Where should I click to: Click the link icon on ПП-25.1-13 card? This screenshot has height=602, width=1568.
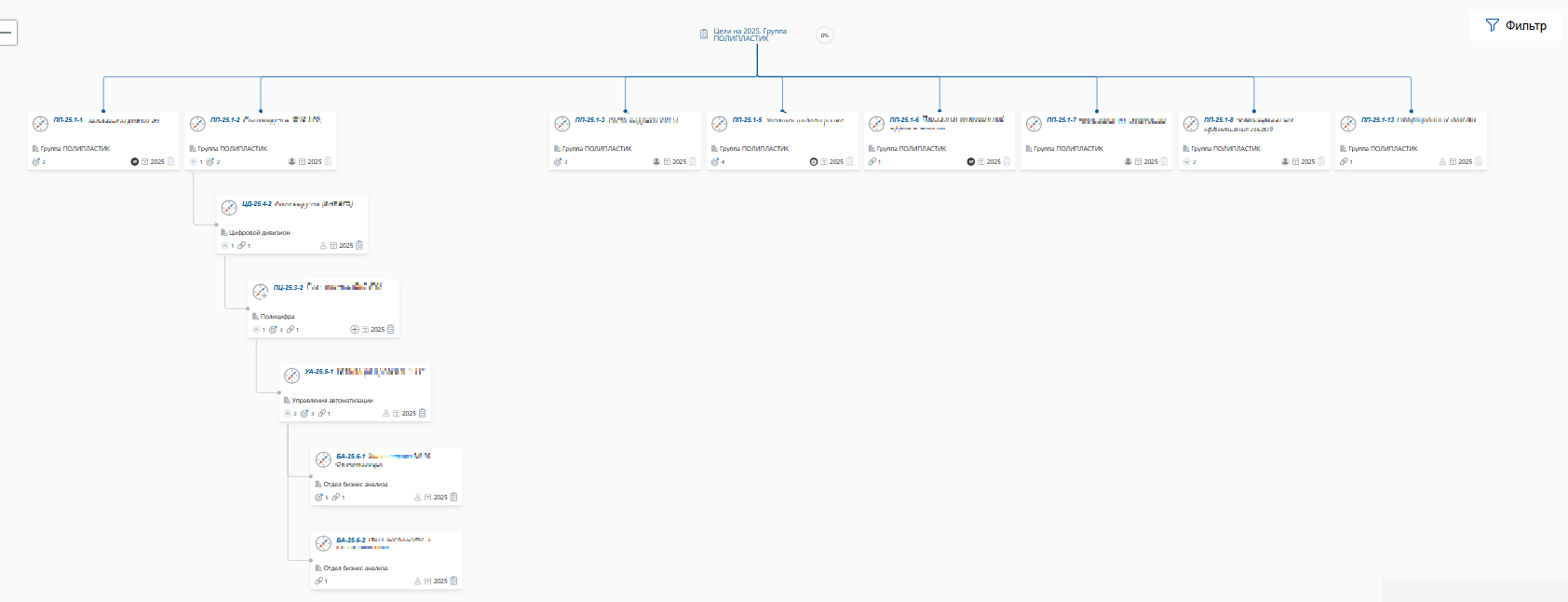point(1344,162)
